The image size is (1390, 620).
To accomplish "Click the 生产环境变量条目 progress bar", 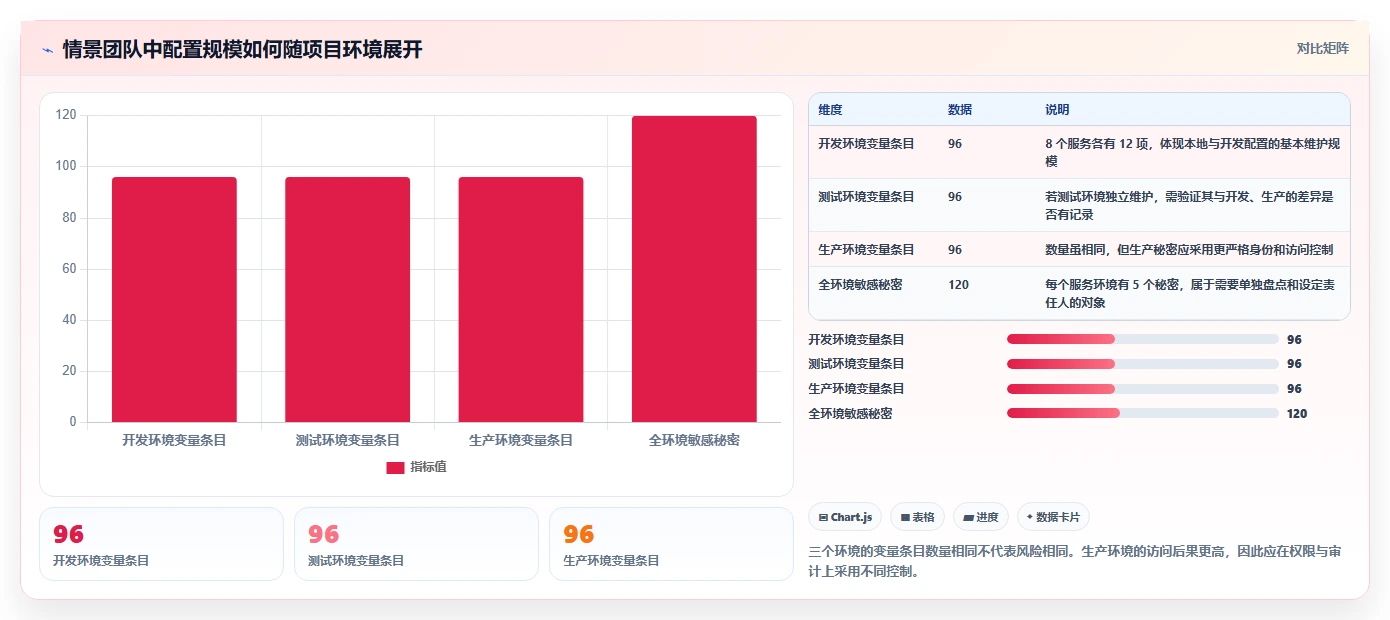I will tap(1142, 389).
